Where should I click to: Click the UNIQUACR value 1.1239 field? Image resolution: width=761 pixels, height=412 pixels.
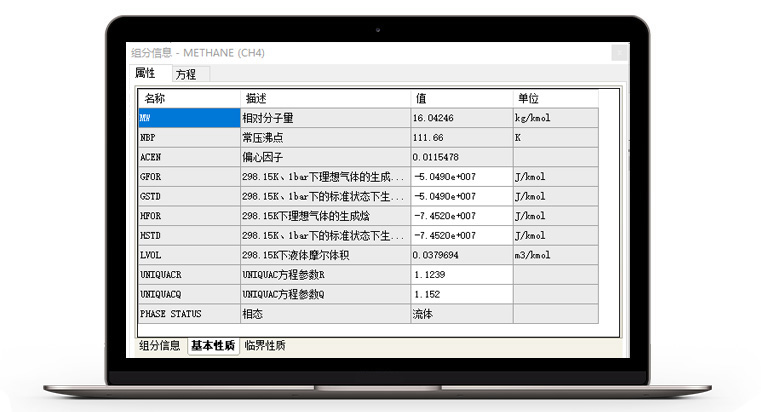461,275
